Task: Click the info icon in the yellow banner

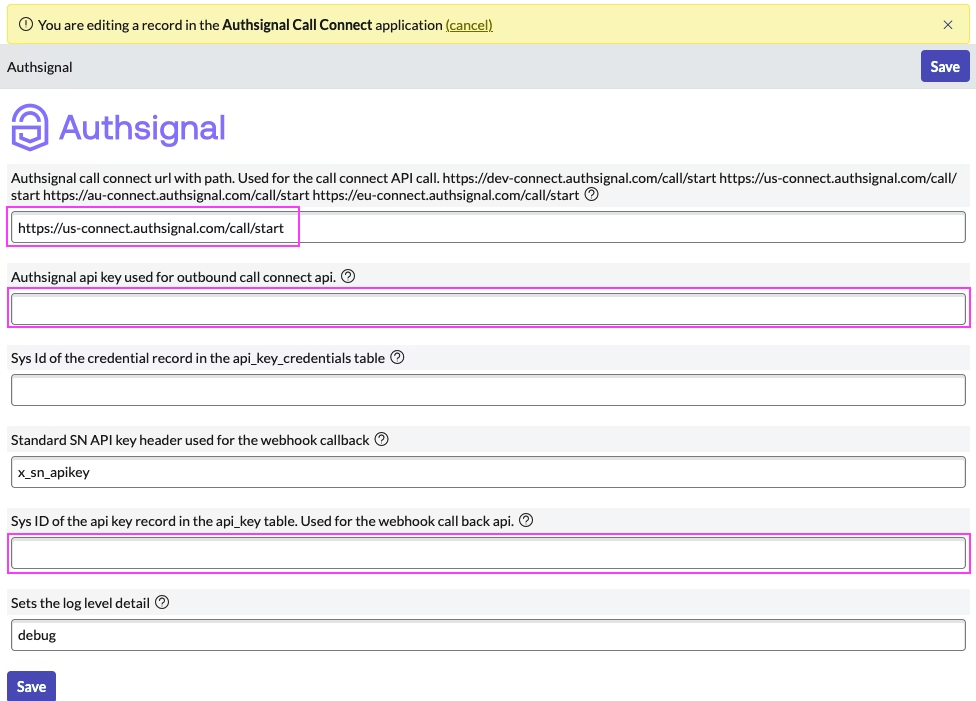Action: click(26, 24)
